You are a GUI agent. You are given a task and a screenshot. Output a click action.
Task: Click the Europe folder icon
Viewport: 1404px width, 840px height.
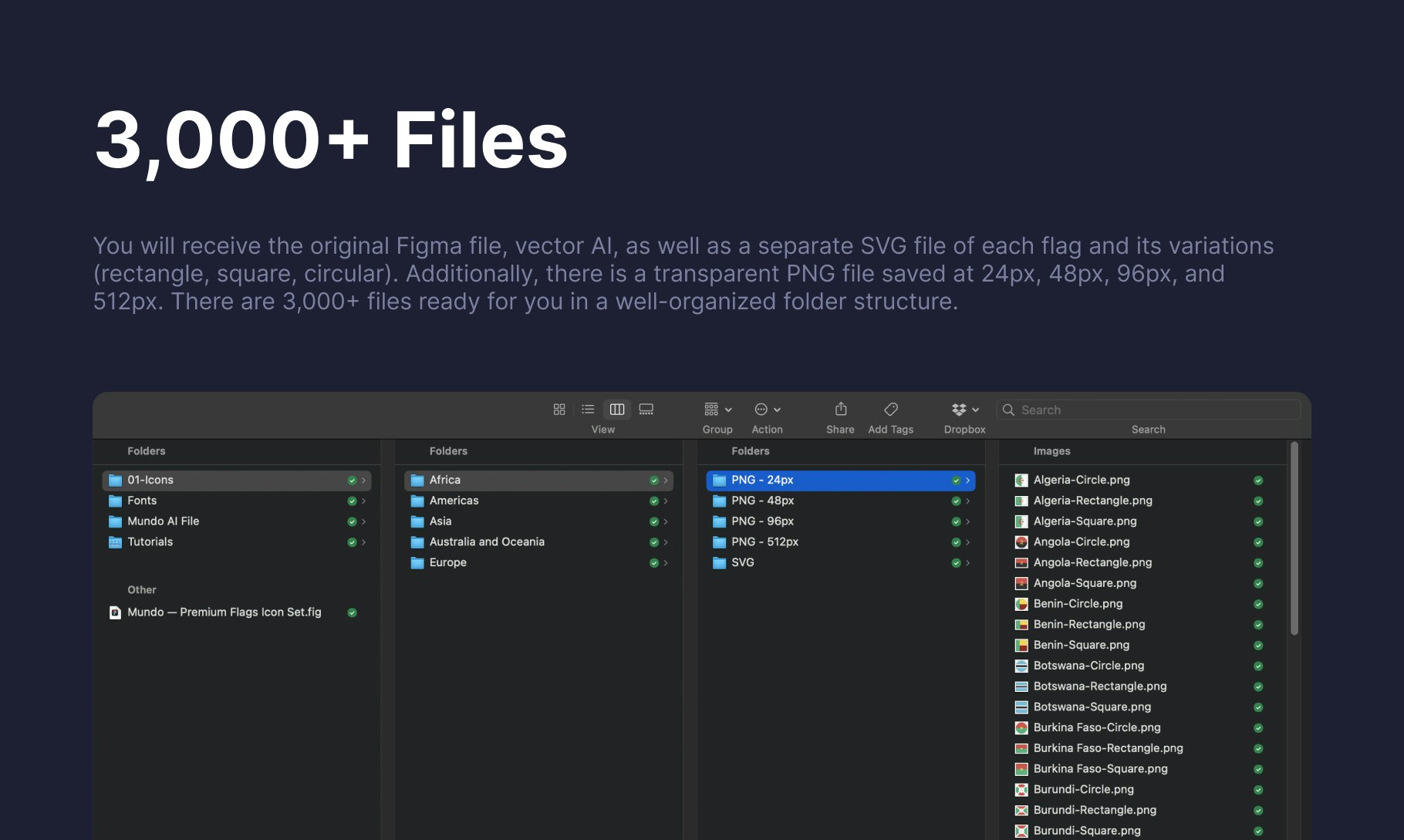[417, 563]
